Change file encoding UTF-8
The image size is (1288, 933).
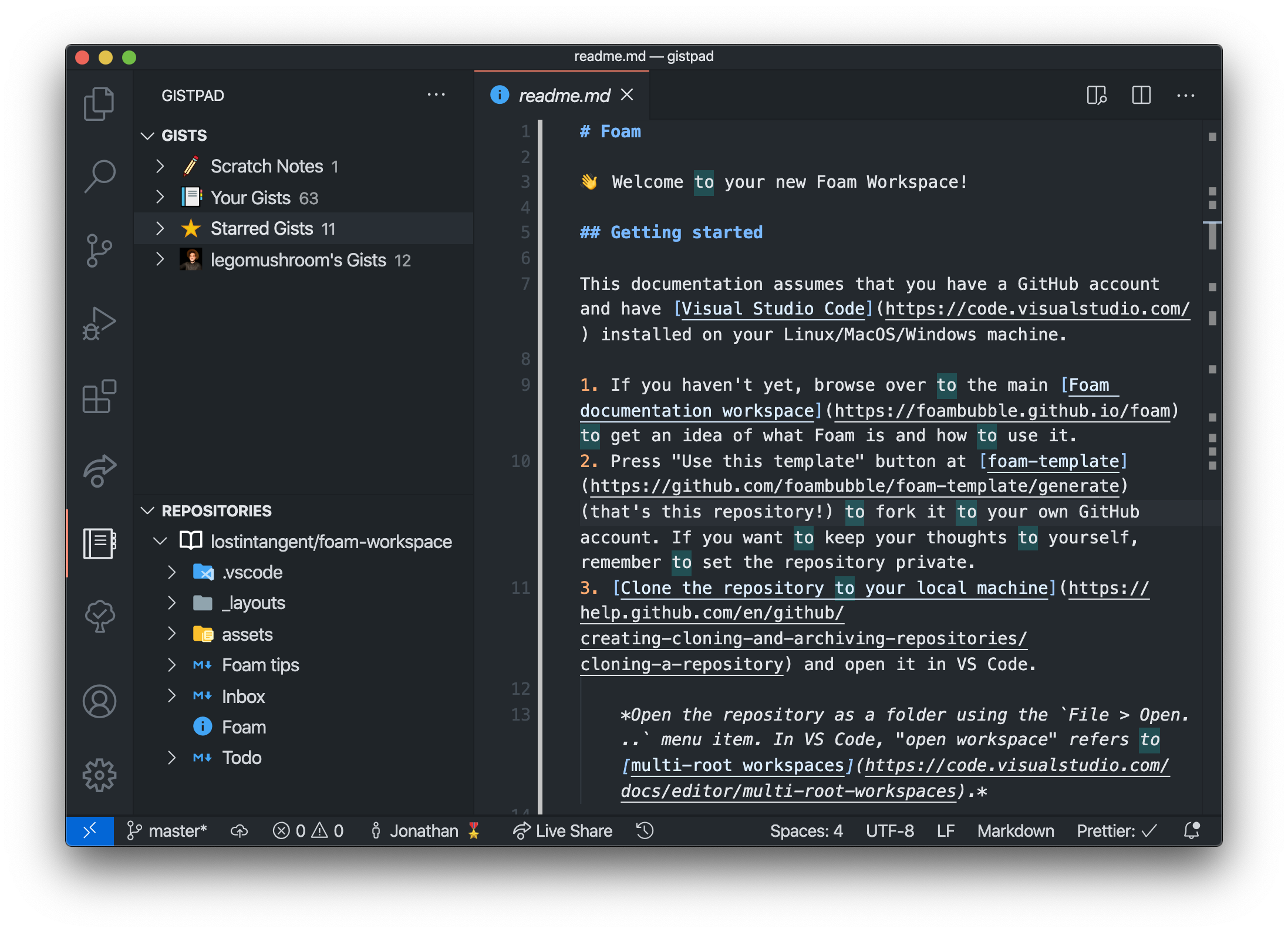(890, 831)
